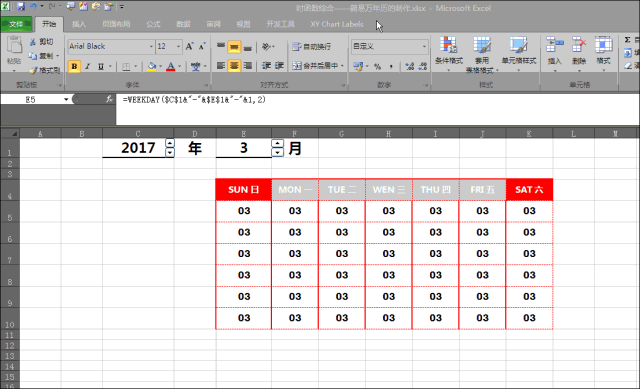This screenshot has width=640, height=389.
Task: Click the Borders icon
Action: coord(126,66)
